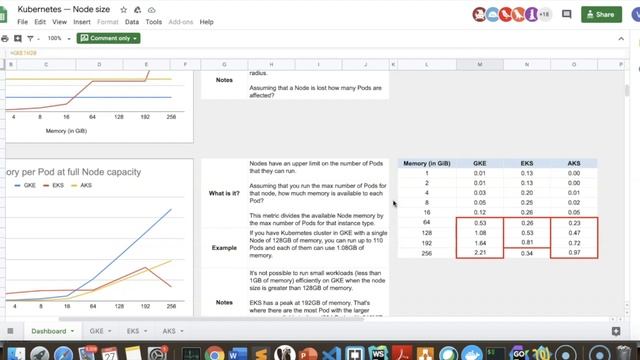
Task: Click the memory row 192 cell
Action: click(427, 243)
